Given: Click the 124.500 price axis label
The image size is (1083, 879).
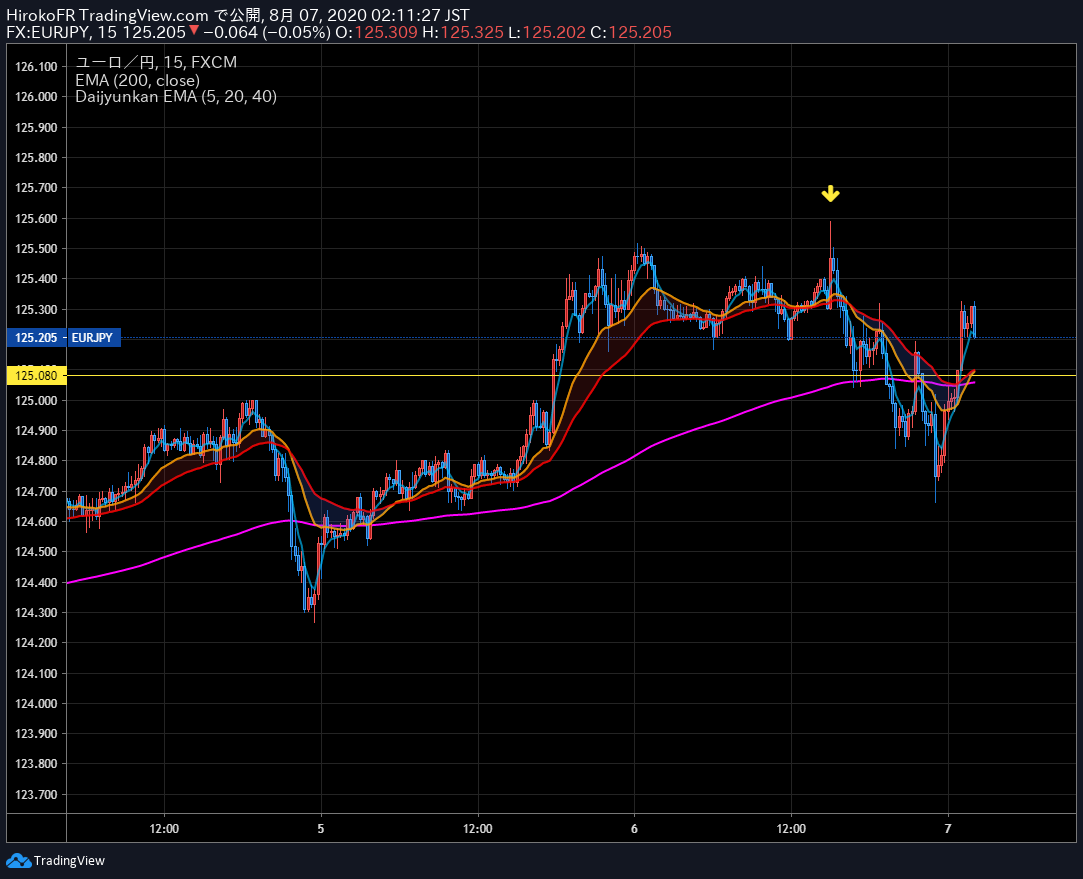Looking at the screenshot, I should point(36,552).
